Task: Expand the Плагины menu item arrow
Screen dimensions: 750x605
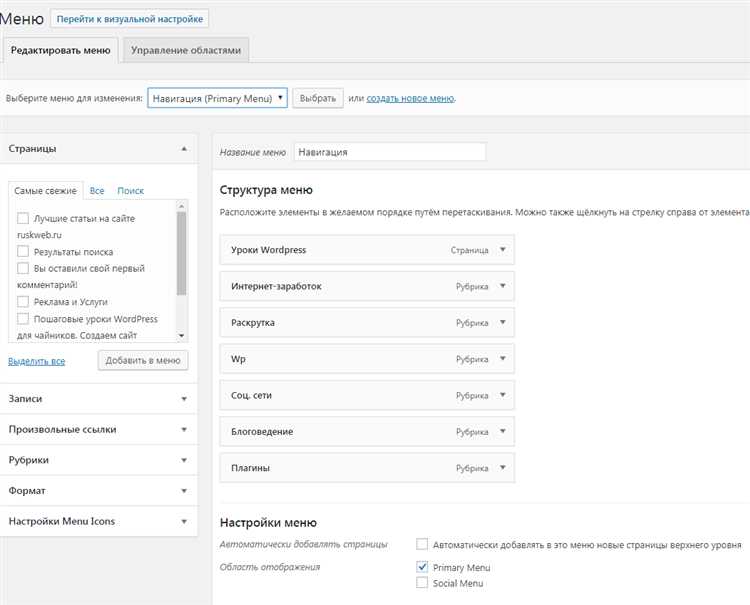Action: click(x=503, y=468)
